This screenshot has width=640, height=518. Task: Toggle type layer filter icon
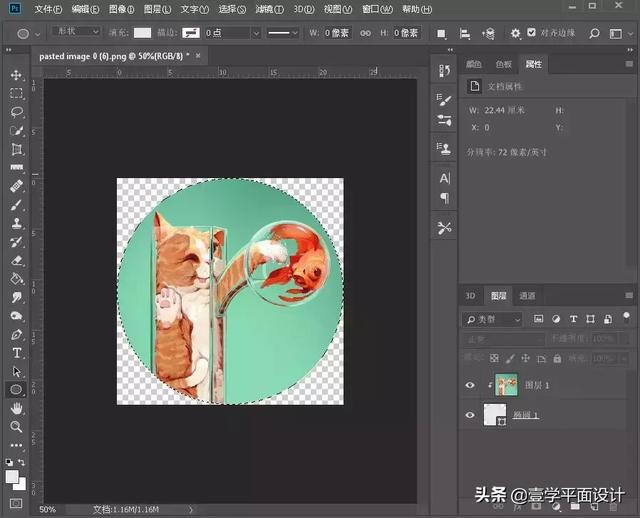coord(573,319)
